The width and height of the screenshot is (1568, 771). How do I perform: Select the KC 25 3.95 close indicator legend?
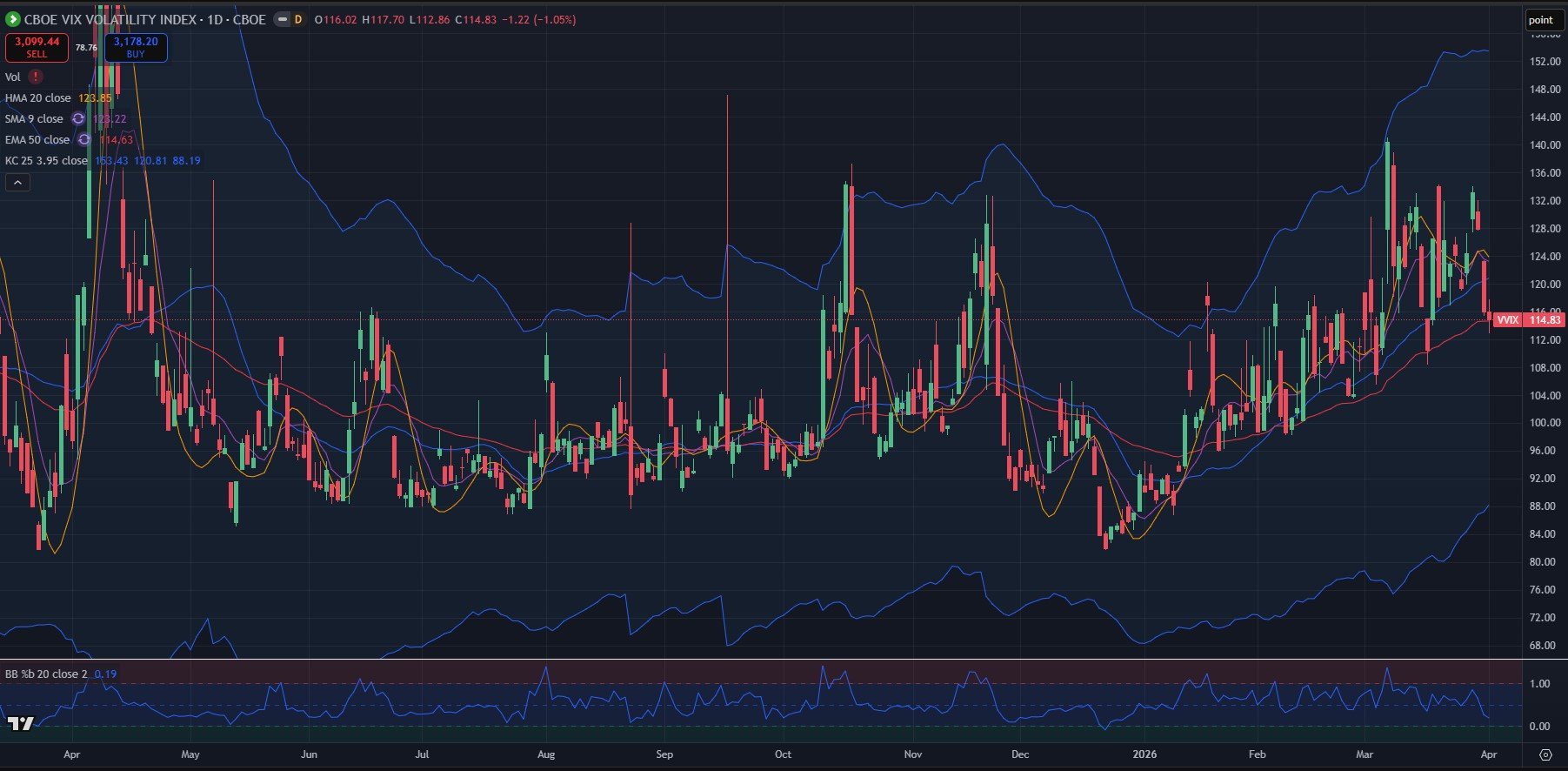tap(46, 160)
